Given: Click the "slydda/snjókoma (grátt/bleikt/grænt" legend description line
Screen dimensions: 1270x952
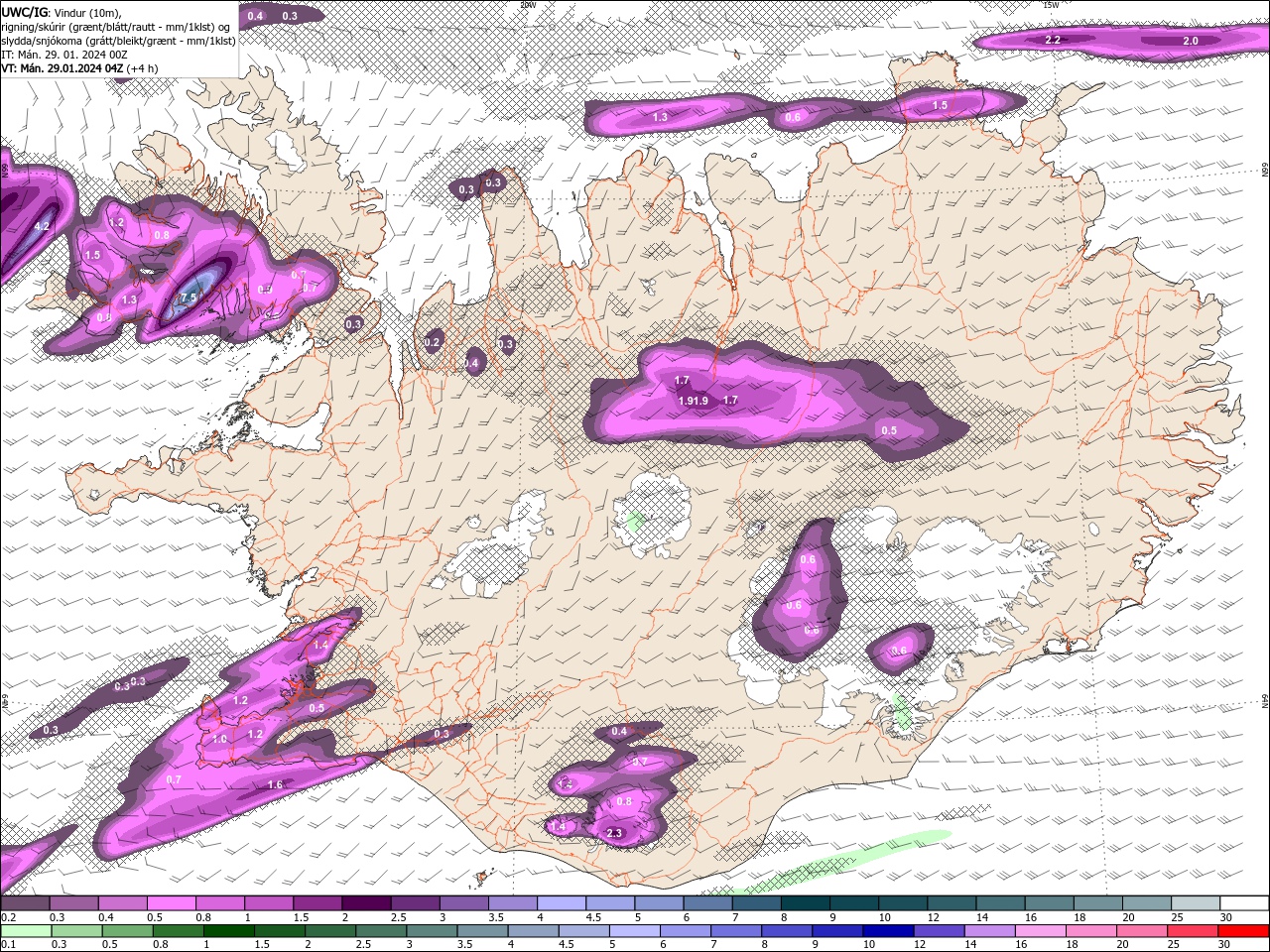Looking at the screenshot, I should pos(118,41).
